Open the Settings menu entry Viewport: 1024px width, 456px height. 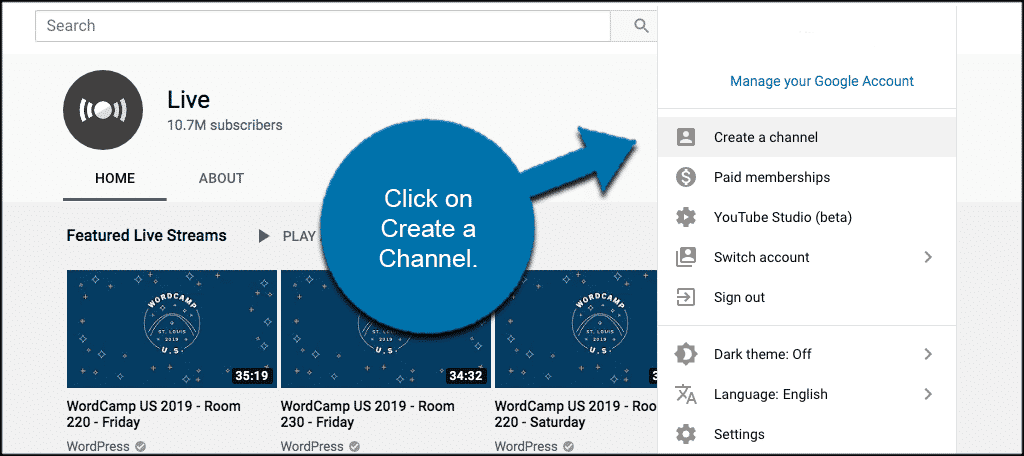807,434
